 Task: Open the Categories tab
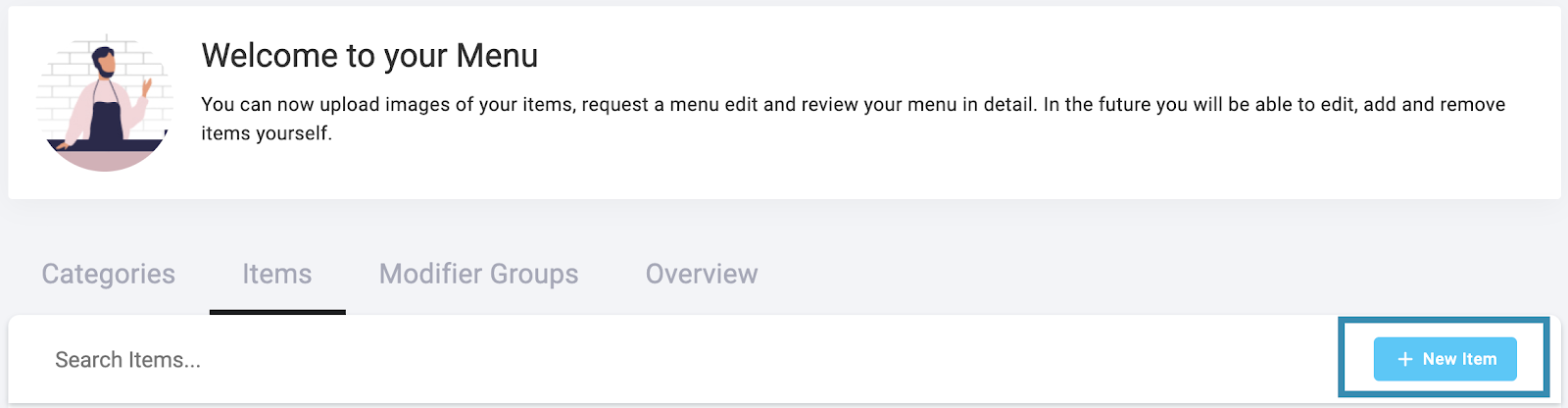pyautogui.click(x=108, y=274)
